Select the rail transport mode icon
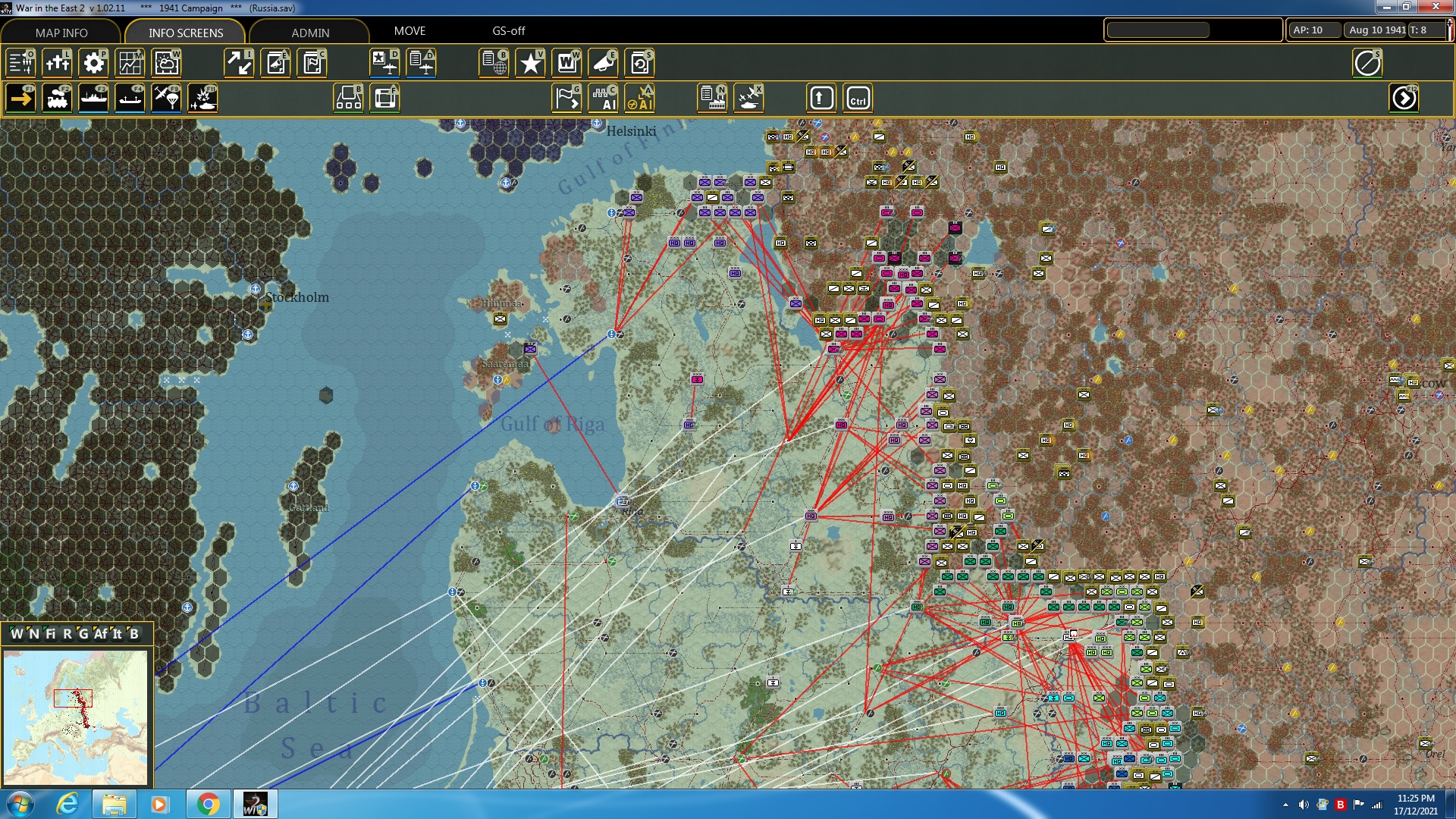The height and width of the screenshot is (819, 1456). [x=57, y=99]
